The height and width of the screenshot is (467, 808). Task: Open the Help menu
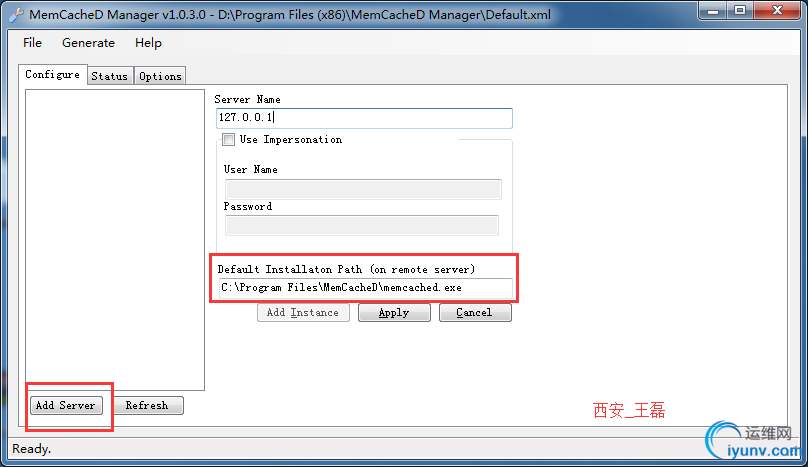148,43
